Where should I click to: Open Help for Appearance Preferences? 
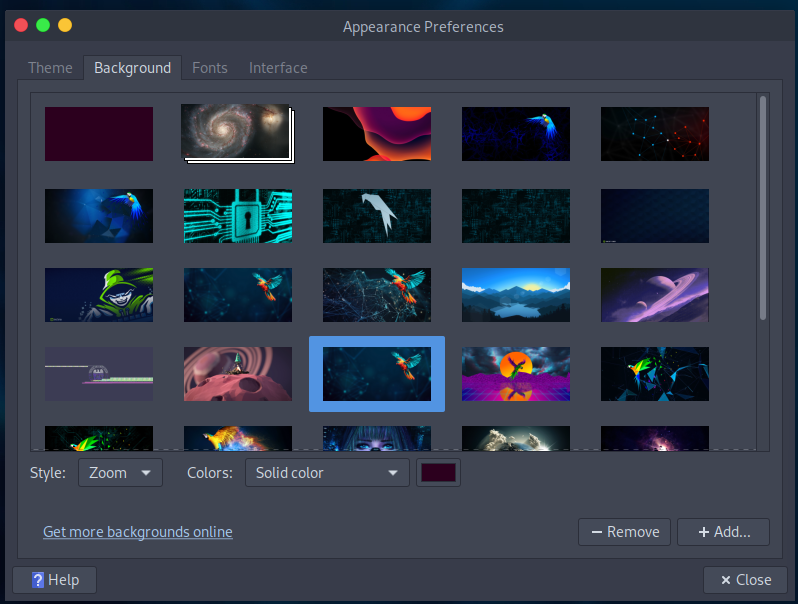pyautogui.click(x=54, y=580)
